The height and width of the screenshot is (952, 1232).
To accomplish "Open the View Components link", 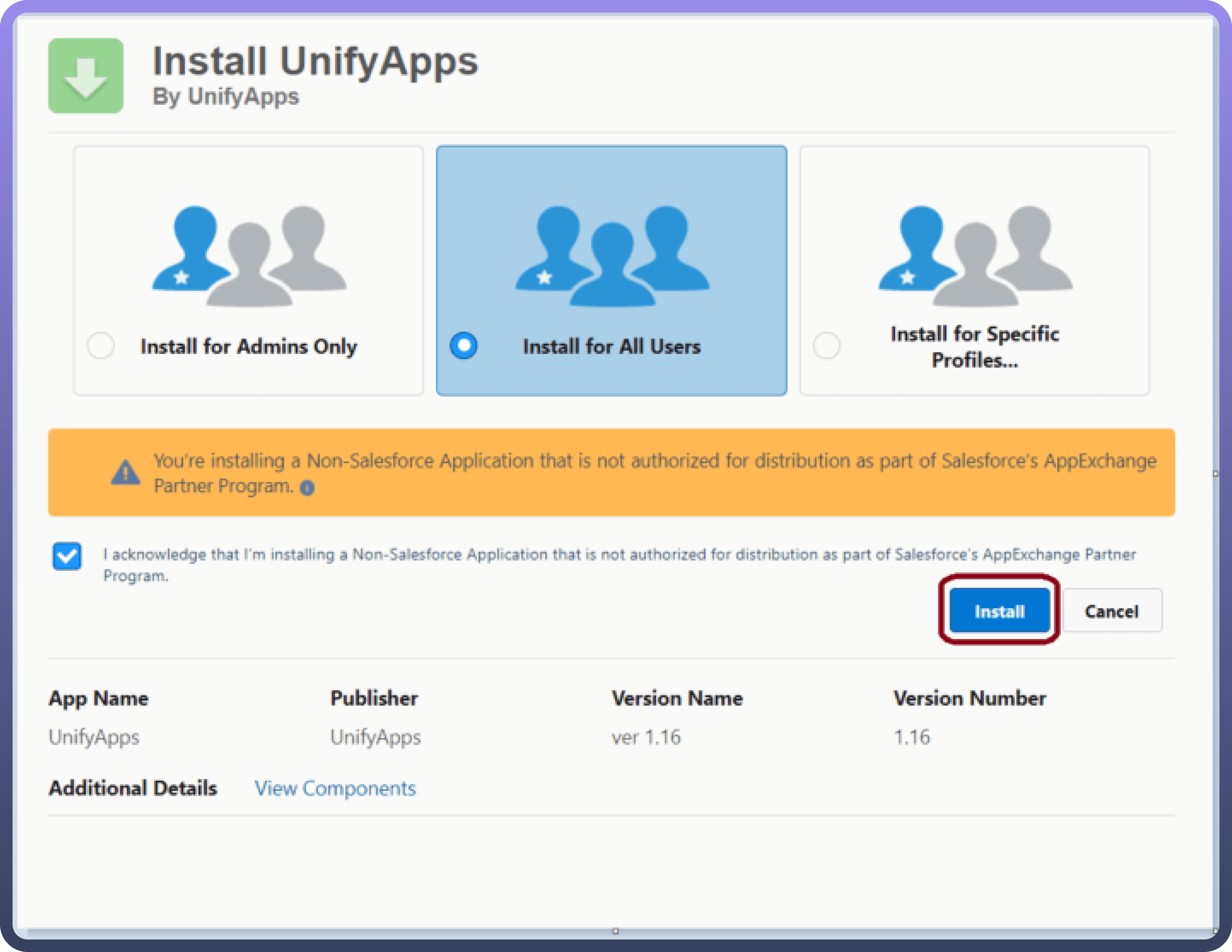I will tap(334, 788).
